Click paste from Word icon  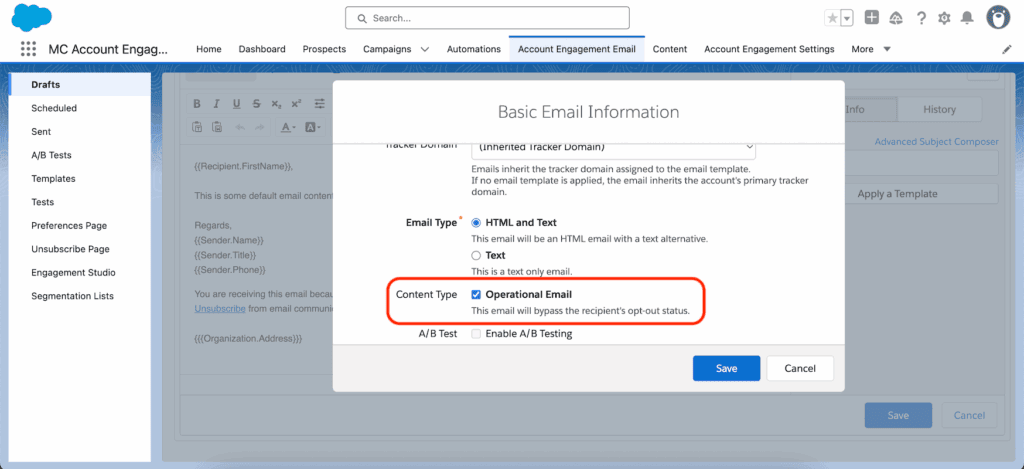coord(217,127)
